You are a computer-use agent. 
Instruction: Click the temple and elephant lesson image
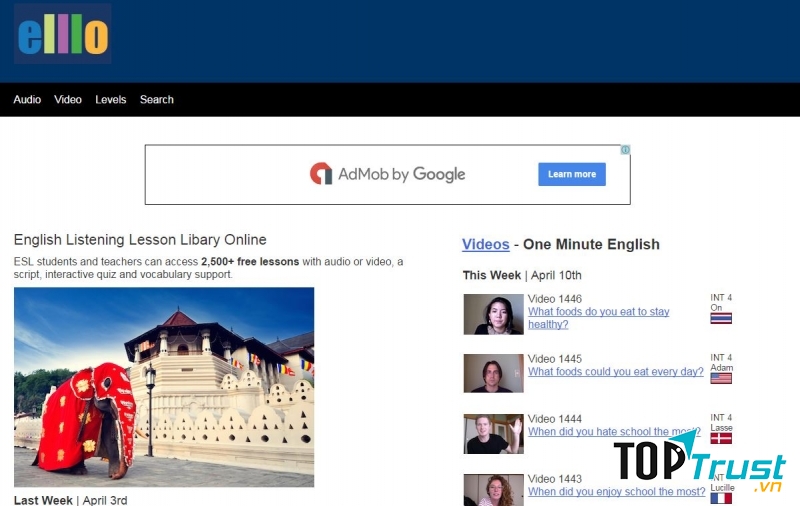pos(164,387)
